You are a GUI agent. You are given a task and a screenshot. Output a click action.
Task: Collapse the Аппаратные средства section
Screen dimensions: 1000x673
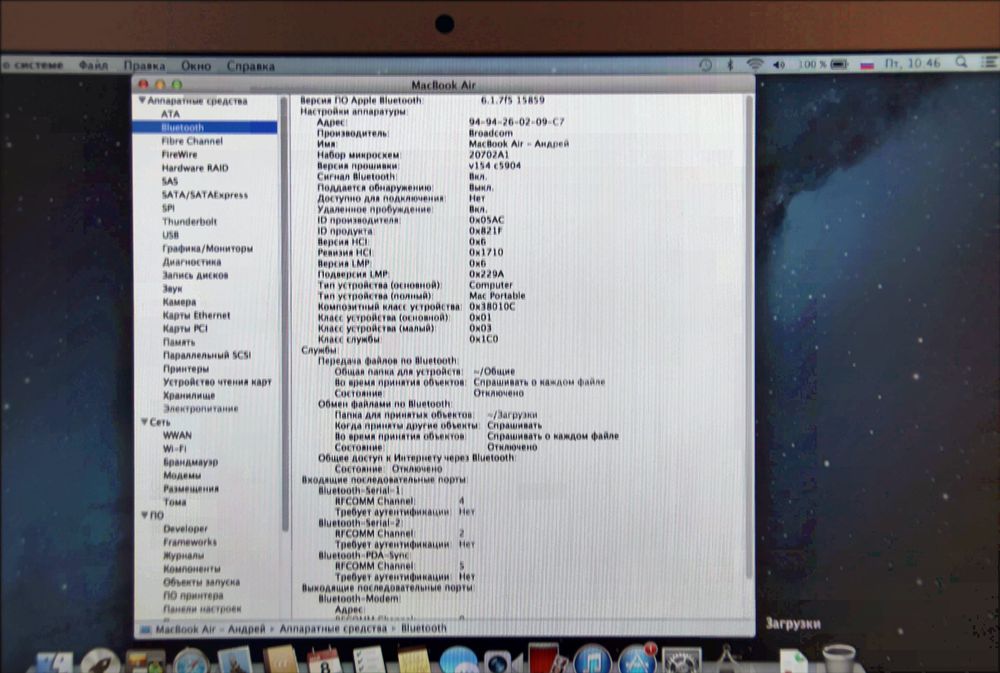tap(142, 101)
